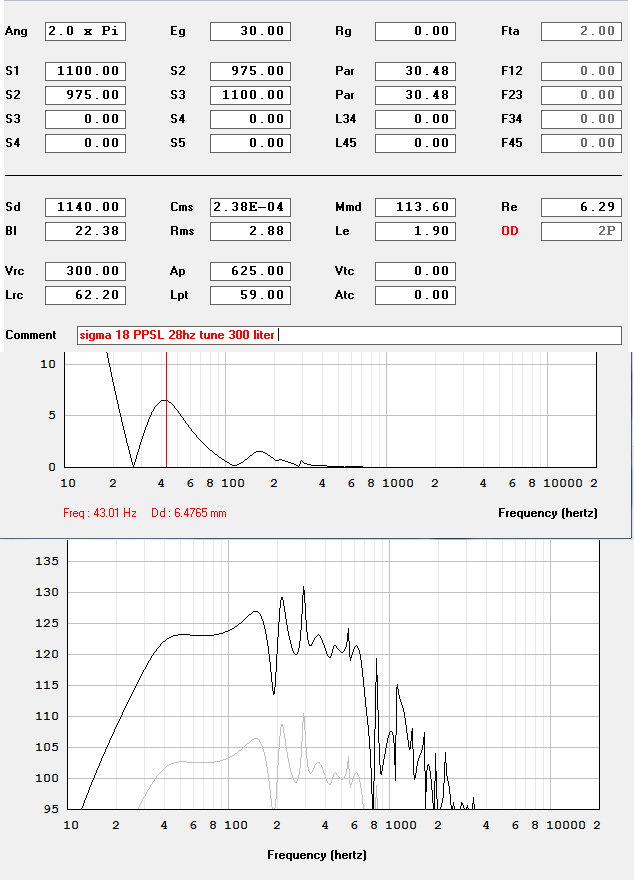Focus the Rg input field
The width and height of the screenshot is (634, 880).
tap(415, 31)
